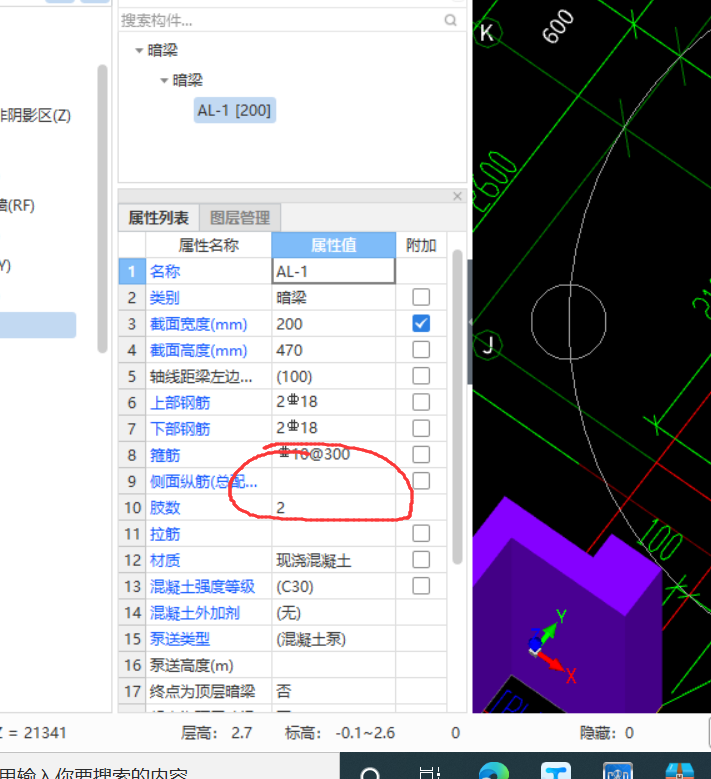Tick the 上部钢筋 additional checkbox

click(x=421, y=402)
